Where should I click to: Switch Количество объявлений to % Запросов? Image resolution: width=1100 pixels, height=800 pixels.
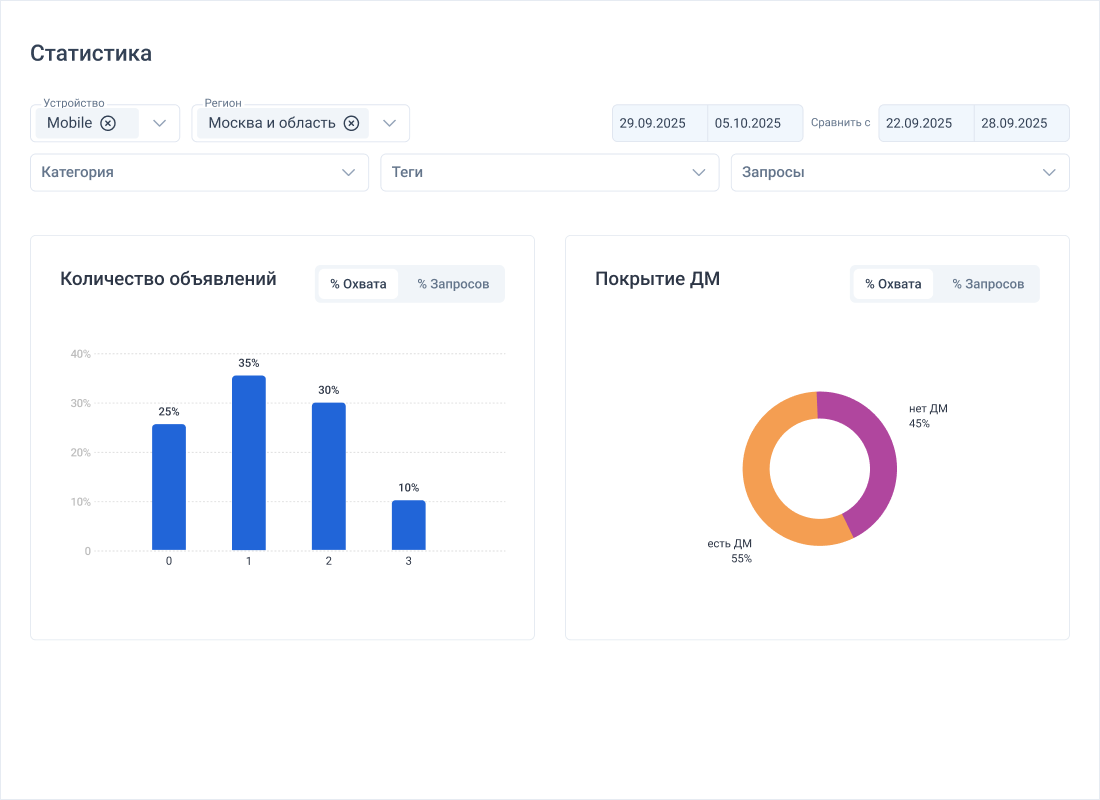pyautogui.click(x=453, y=284)
